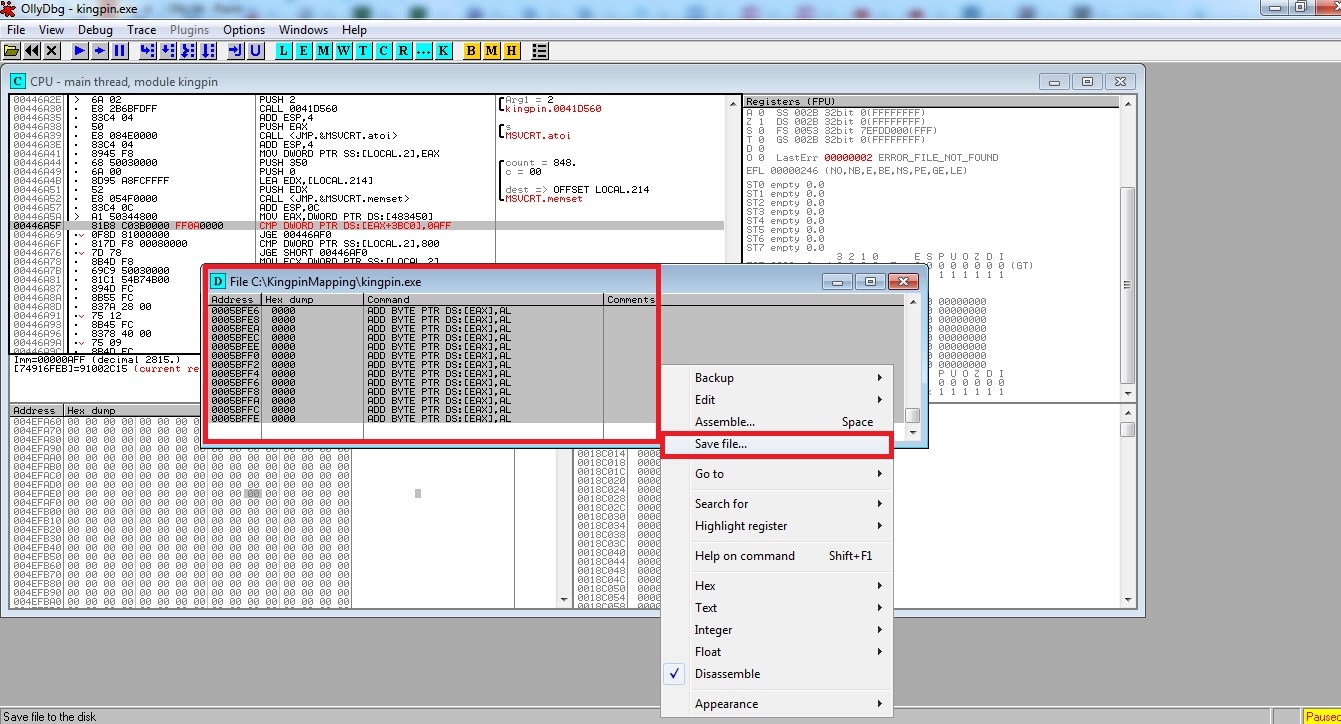
Task: Open the Threads T icon
Action: pos(364,50)
